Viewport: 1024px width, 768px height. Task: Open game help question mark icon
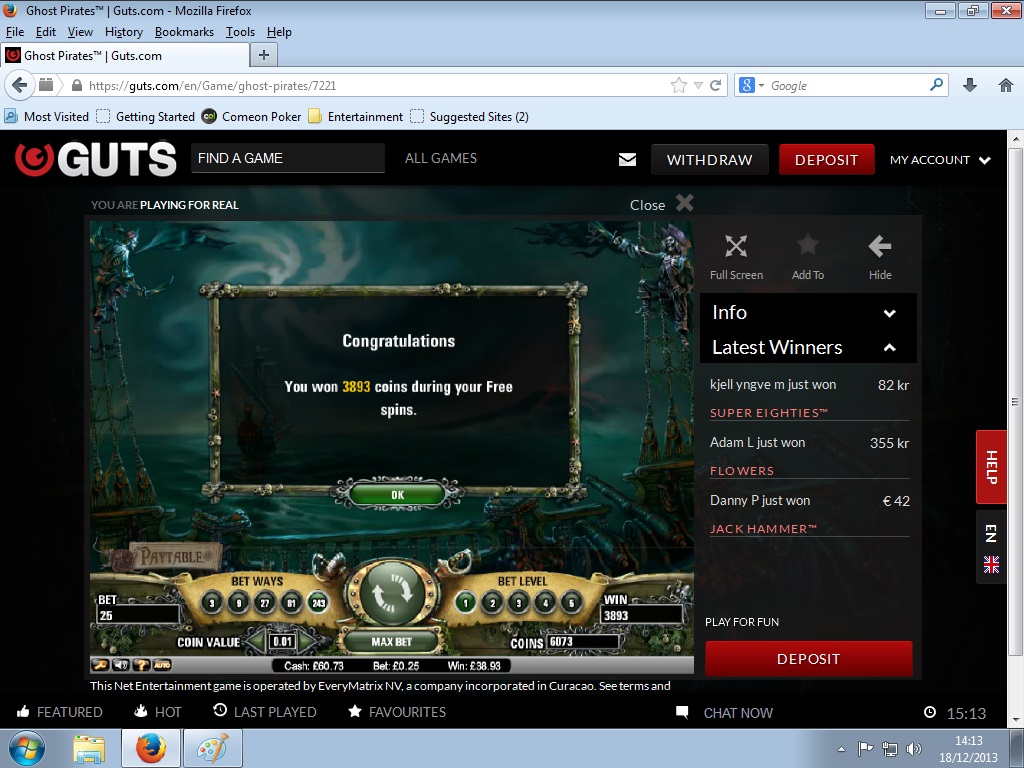(x=141, y=665)
